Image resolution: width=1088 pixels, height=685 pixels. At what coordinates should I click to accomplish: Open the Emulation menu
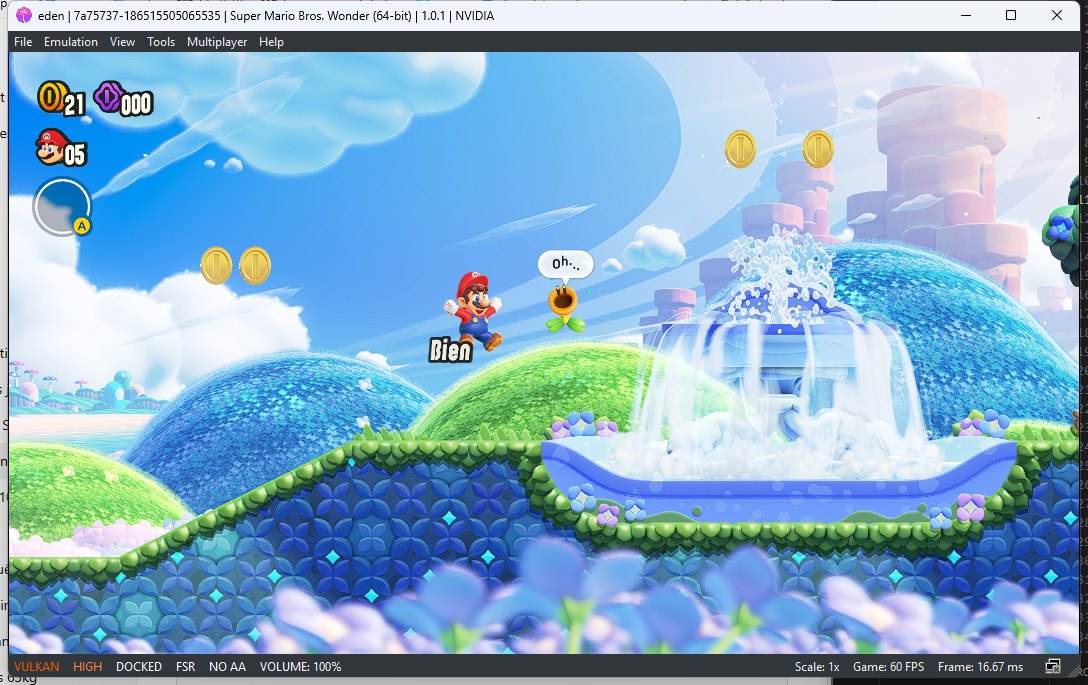click(71, 42)
